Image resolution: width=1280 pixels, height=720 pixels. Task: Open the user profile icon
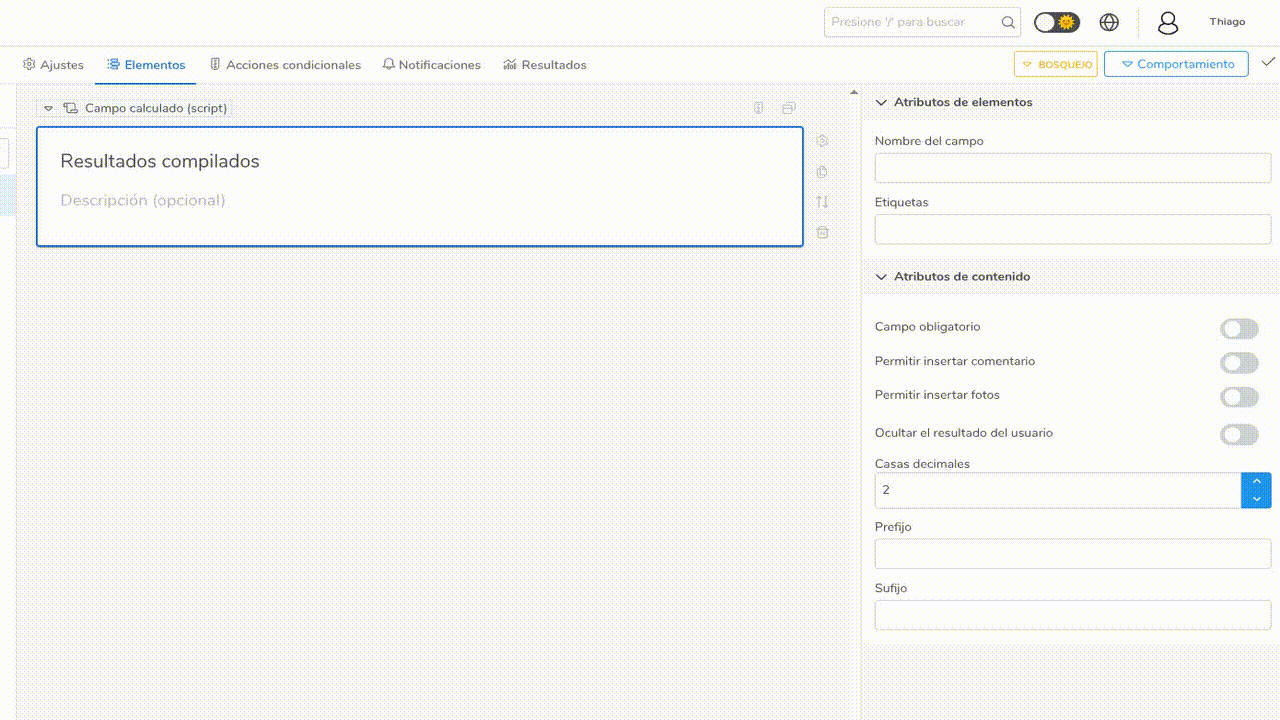1167,23
